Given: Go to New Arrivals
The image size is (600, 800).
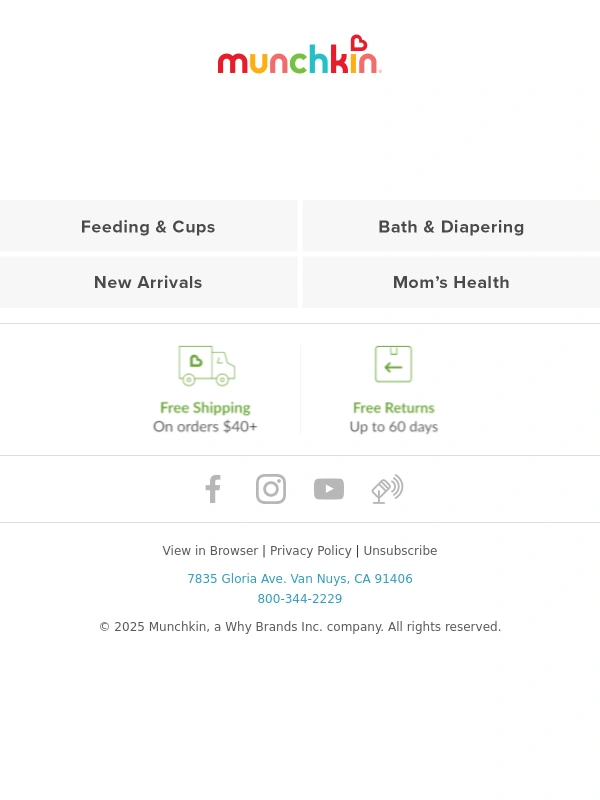Looking at the screenshot, I should pos(148,283).
